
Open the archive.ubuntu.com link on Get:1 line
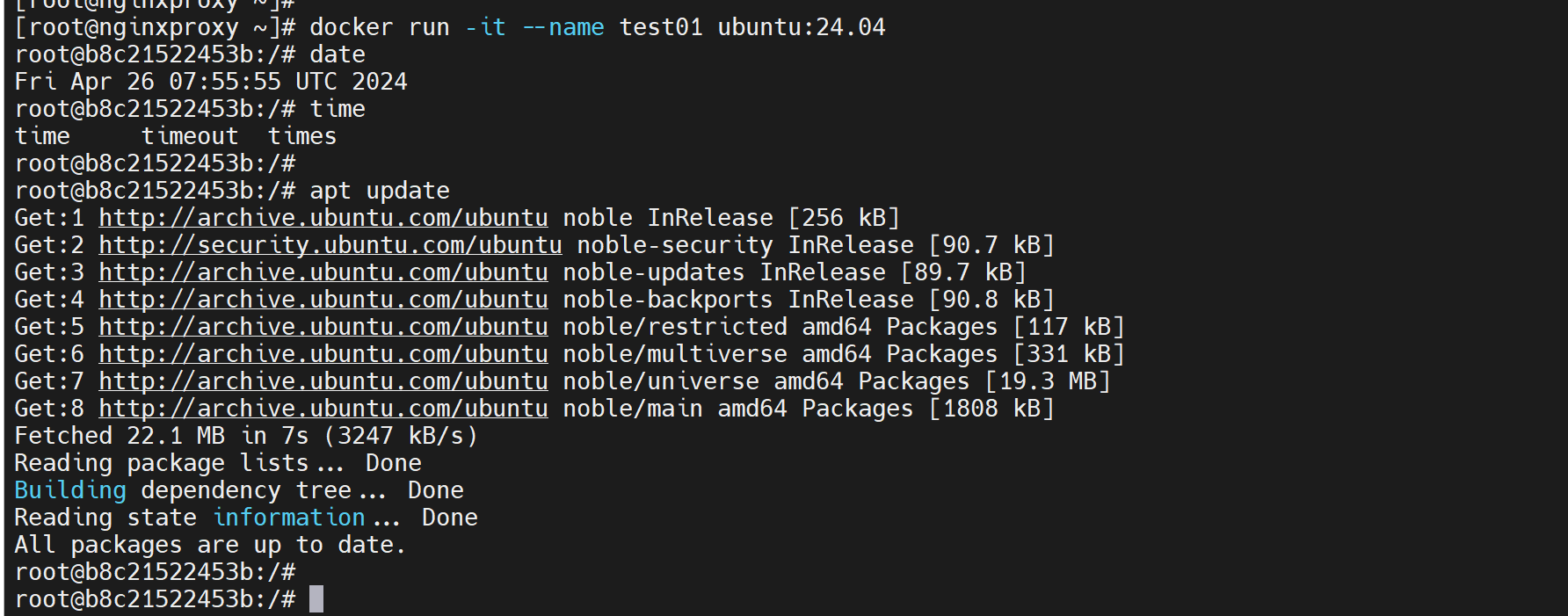point(323,218)
